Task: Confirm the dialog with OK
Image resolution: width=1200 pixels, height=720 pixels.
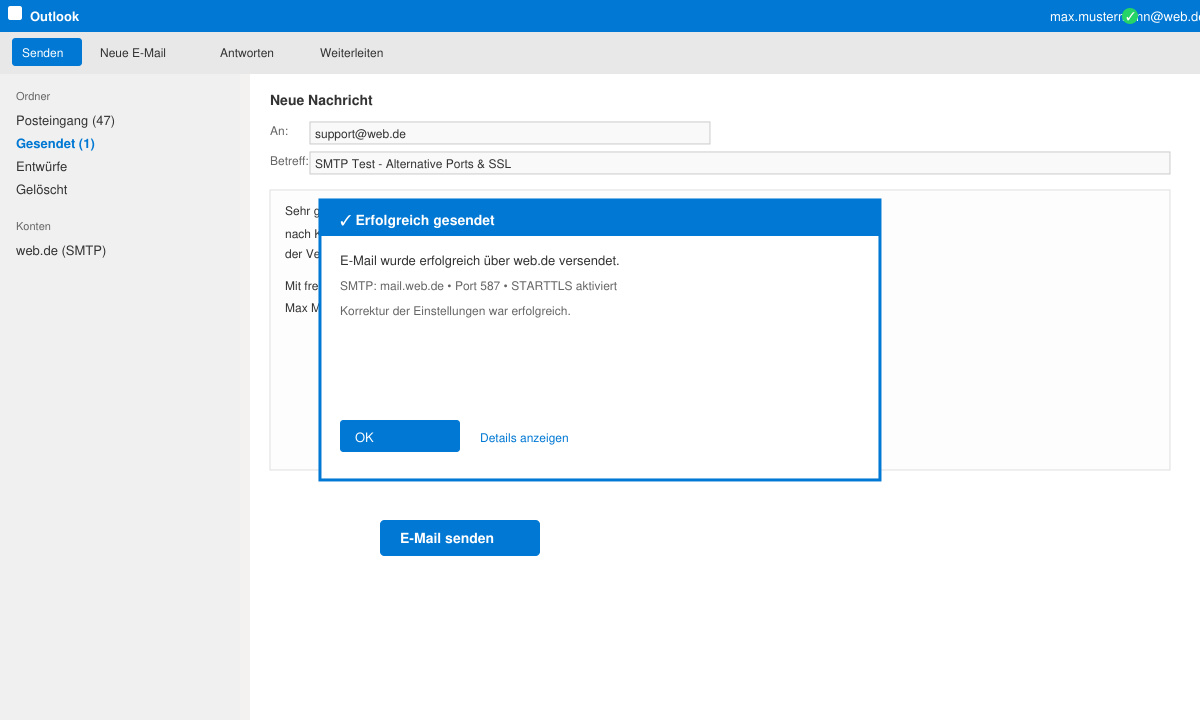Action: pos(400,436)
